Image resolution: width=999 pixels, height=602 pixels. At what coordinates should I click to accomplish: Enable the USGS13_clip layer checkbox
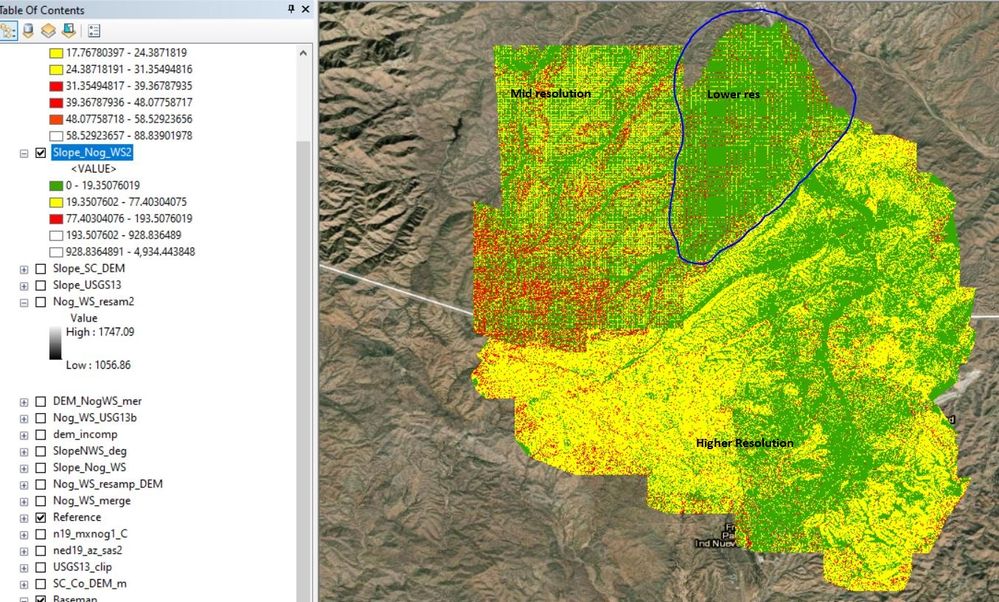click(x=41, y=567)
